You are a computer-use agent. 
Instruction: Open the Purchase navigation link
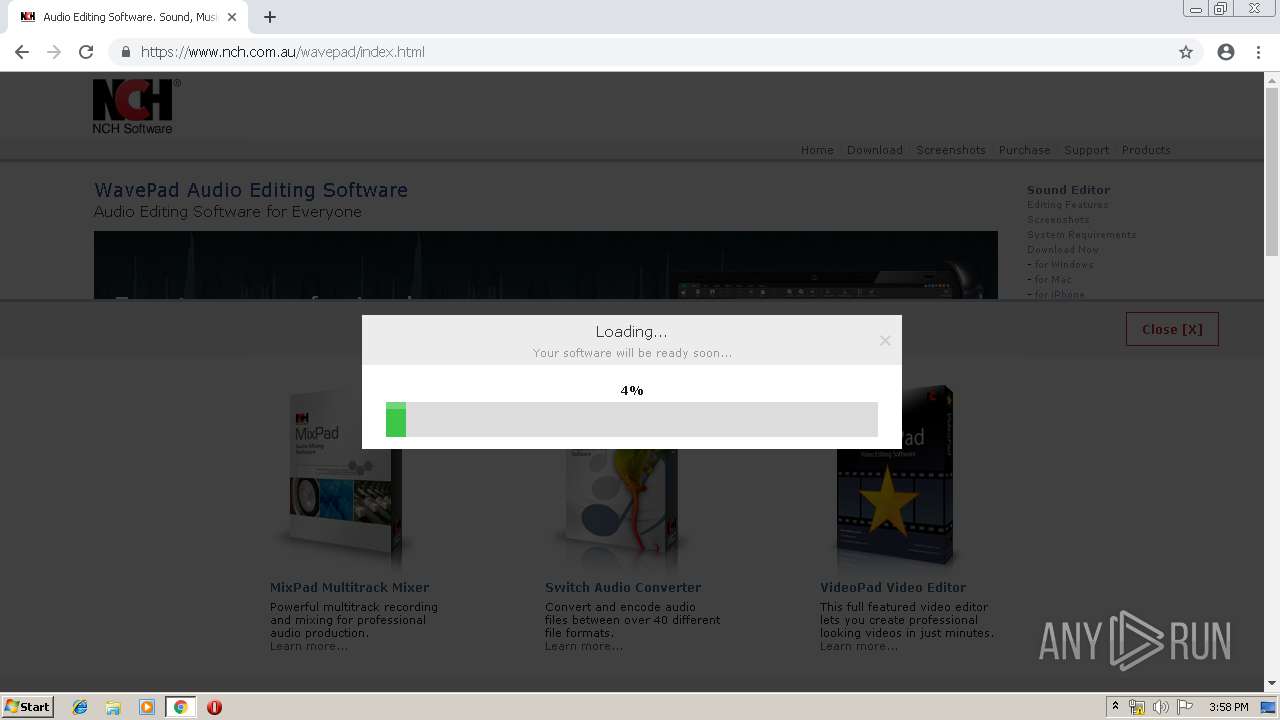pos(1025,150)
